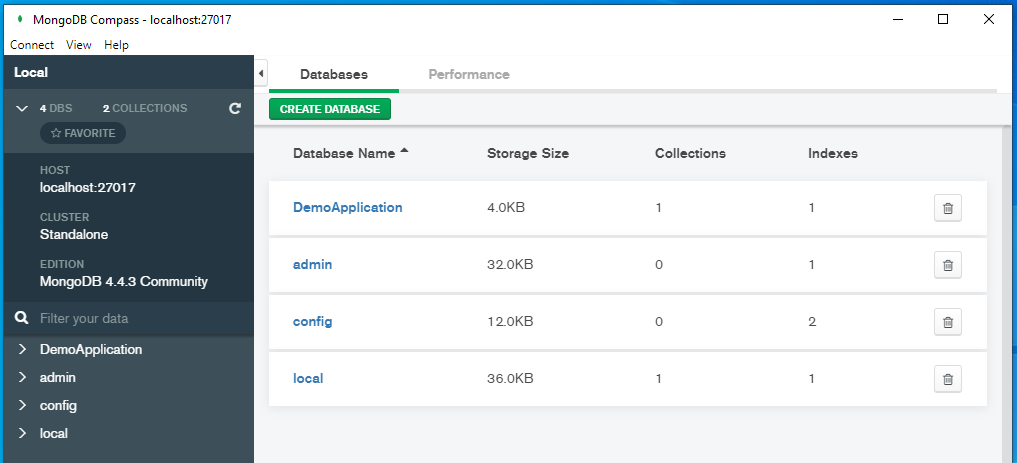The width and height of the screenshot is (1017, 463).
Task: Minimize the MongoDB Compass window
Action: pyautogui.click(x=898, y=19)
